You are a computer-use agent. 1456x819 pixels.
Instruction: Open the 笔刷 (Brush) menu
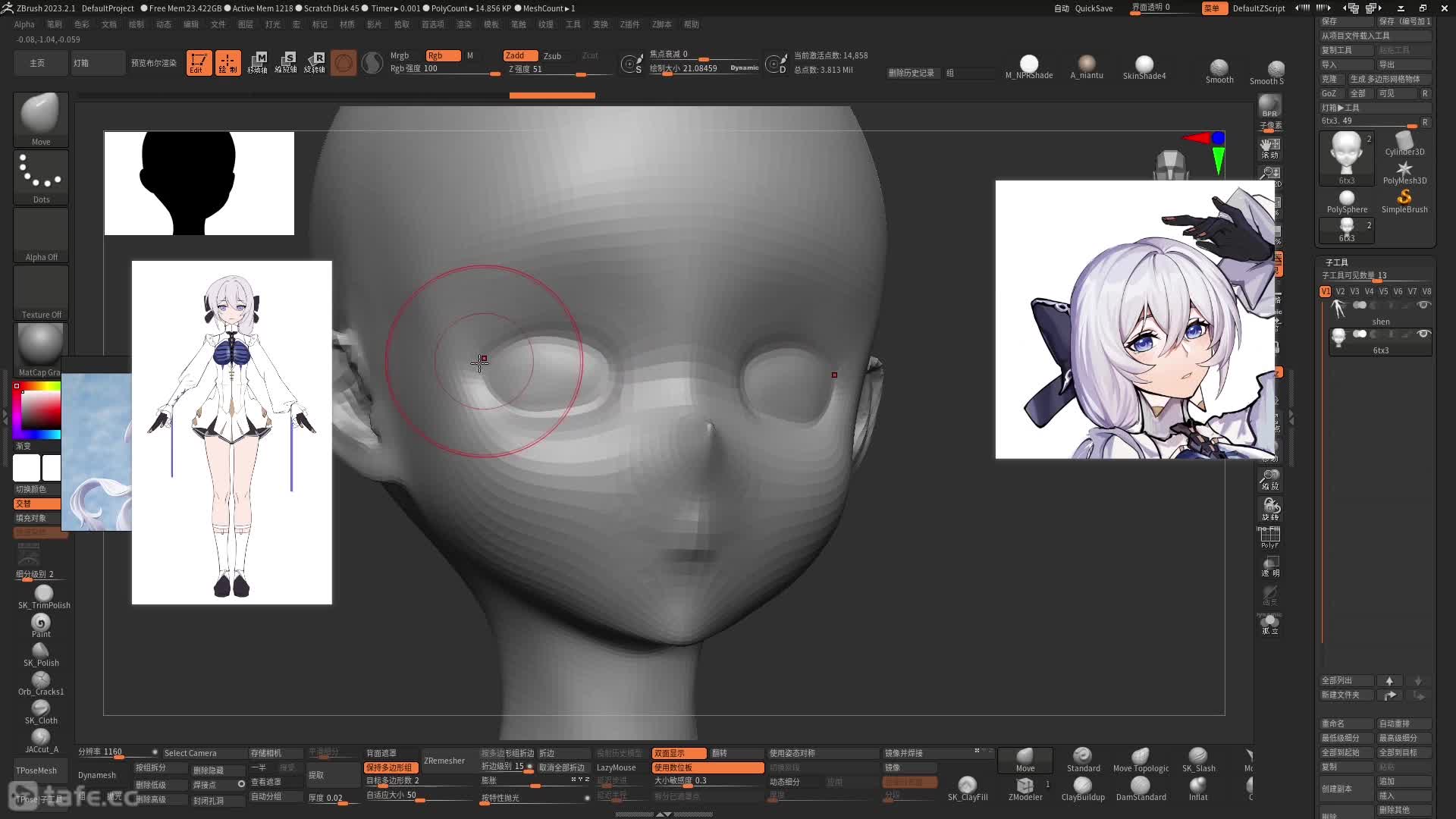click(55, 24)
